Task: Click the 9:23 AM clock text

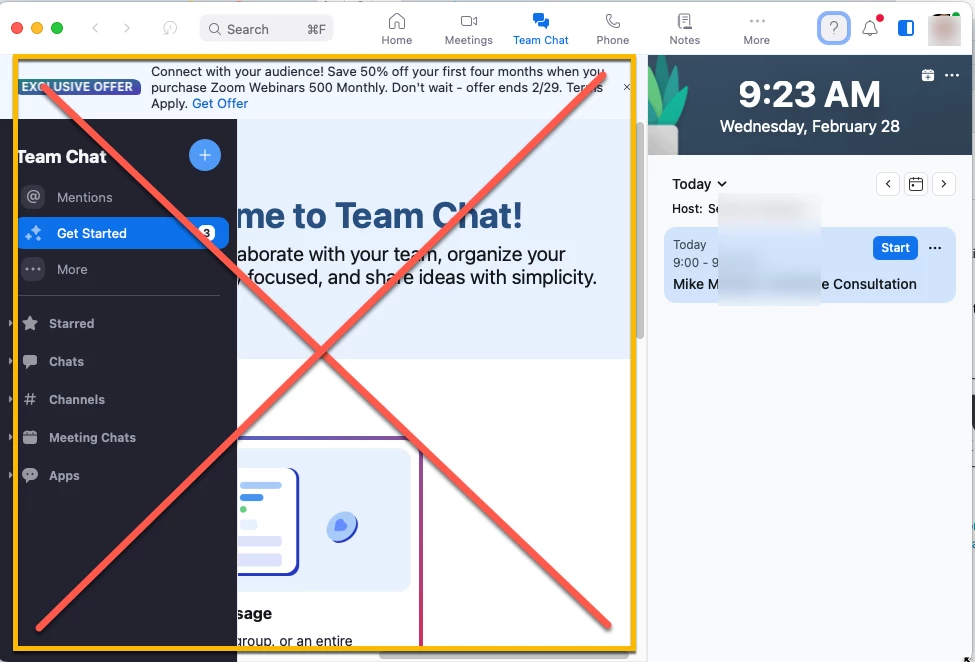Action: pyautogui.click(x=809, y=94)
